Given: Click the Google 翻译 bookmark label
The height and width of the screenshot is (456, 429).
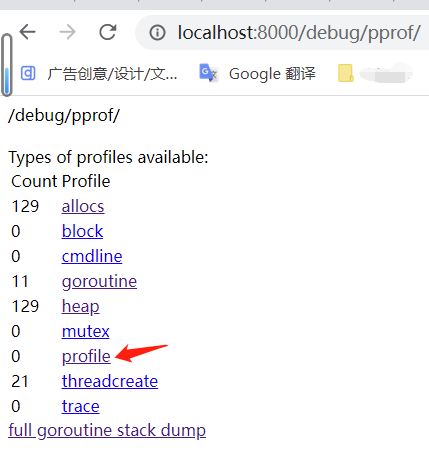Looking at the screenshot, I should pyautogui.click(x=272, y=74).
